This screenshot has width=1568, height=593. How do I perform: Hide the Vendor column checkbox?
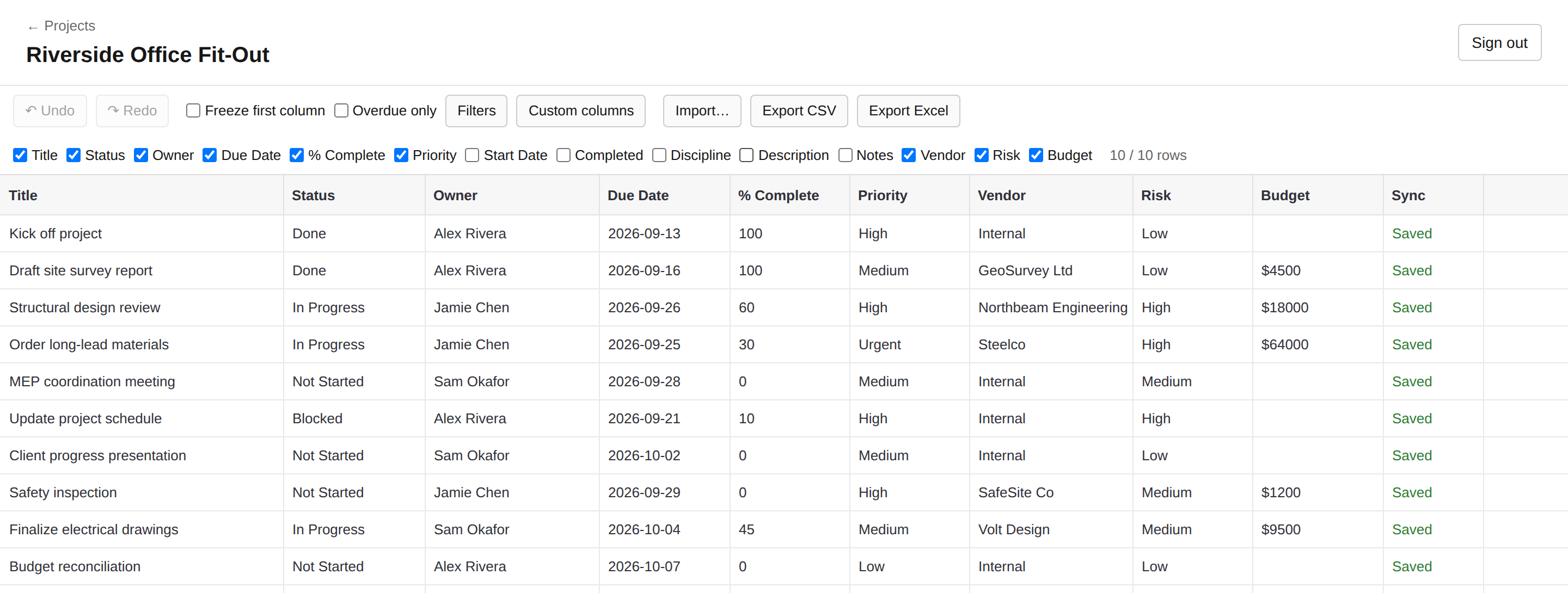(x=908, y=155)
